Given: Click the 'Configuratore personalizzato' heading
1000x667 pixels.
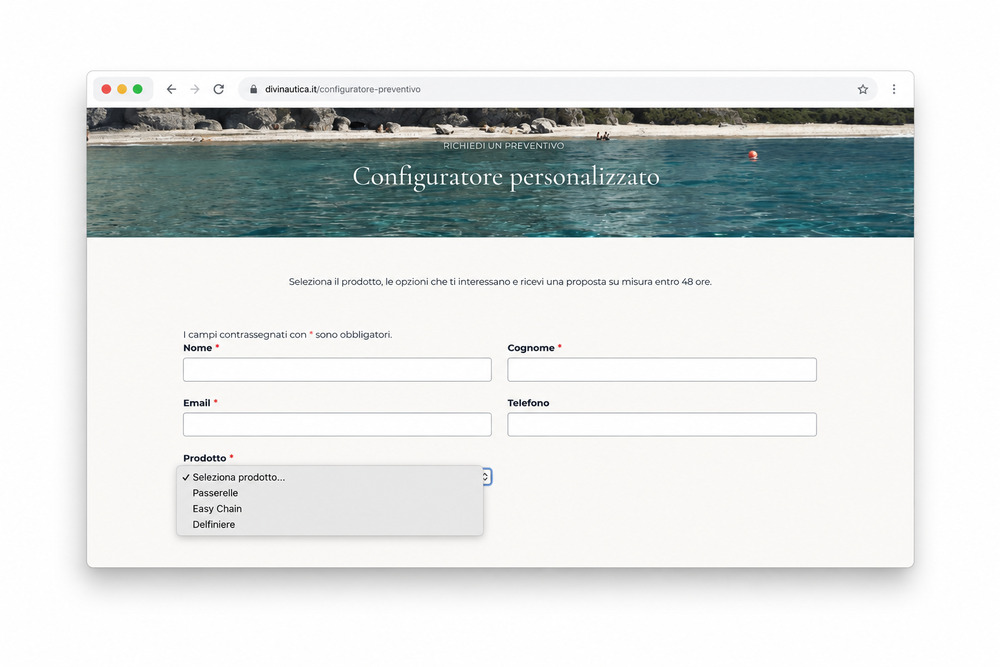Looking at the screenshot, I should click(506, 177).
